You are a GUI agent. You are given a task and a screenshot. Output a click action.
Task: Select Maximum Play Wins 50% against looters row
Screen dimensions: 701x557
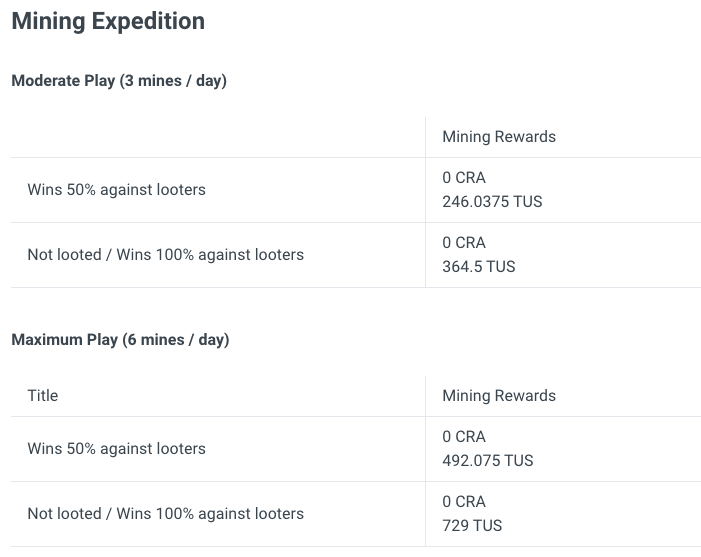356,449
